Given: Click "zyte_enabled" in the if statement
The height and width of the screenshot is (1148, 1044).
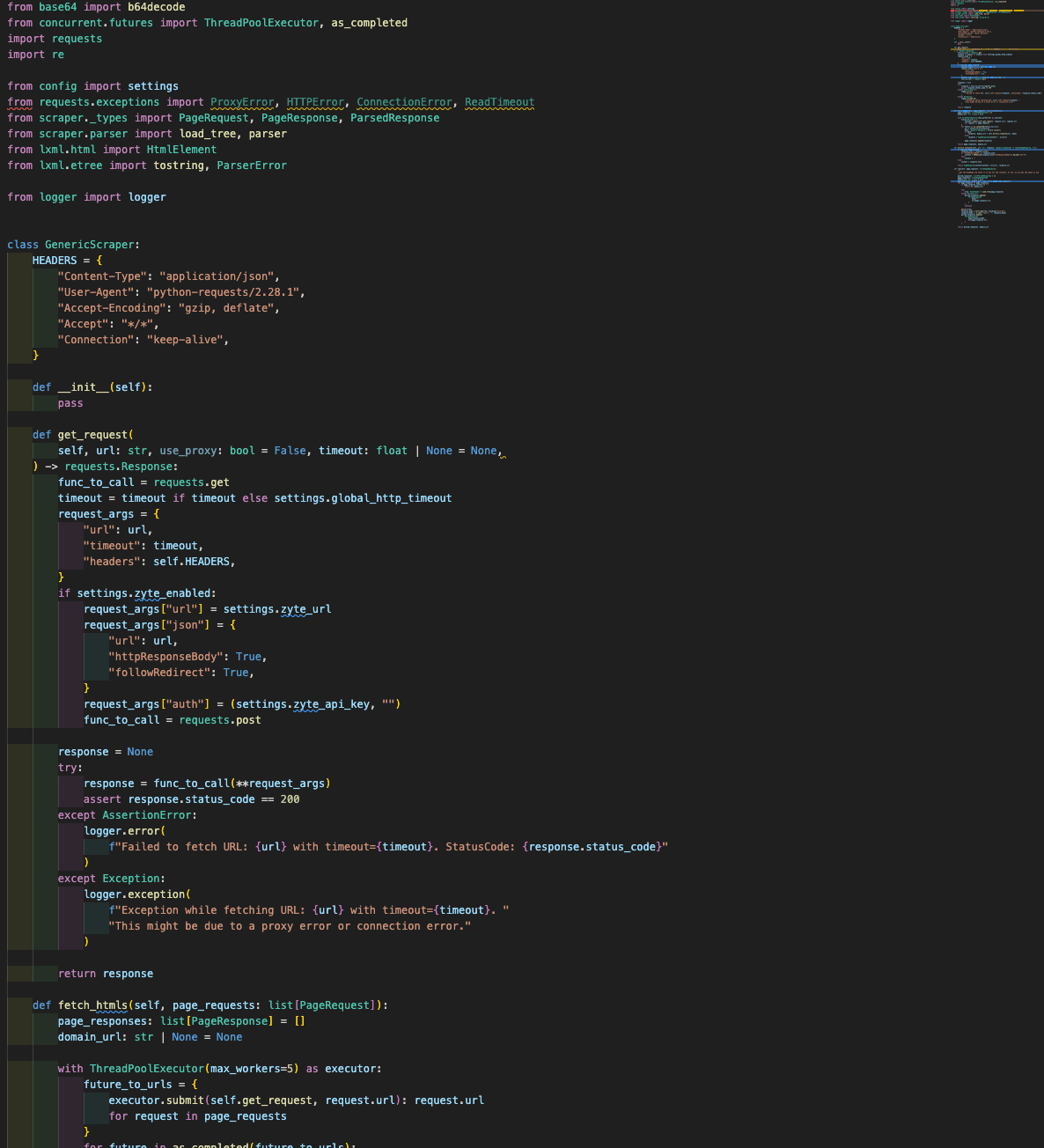Looking at the screenshot, I should click(173, 593).
